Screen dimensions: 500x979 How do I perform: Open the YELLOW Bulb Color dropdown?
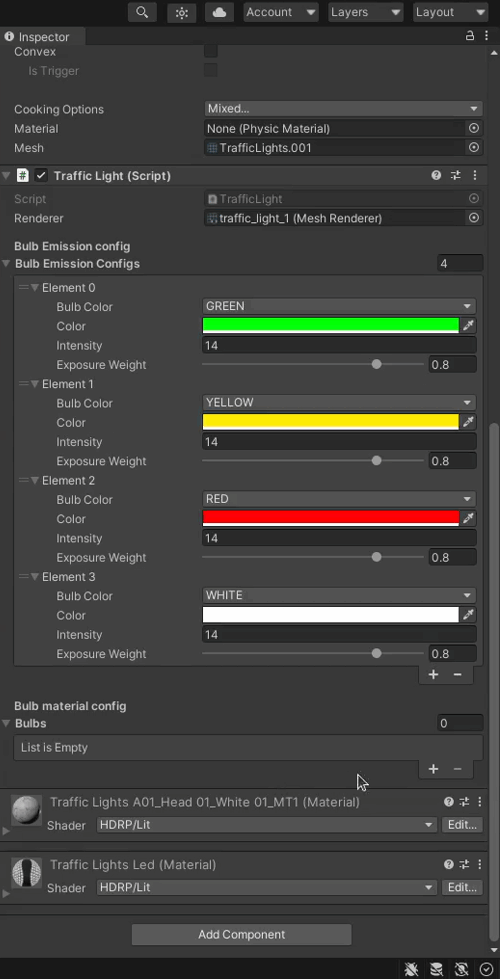tap(339, 403)
